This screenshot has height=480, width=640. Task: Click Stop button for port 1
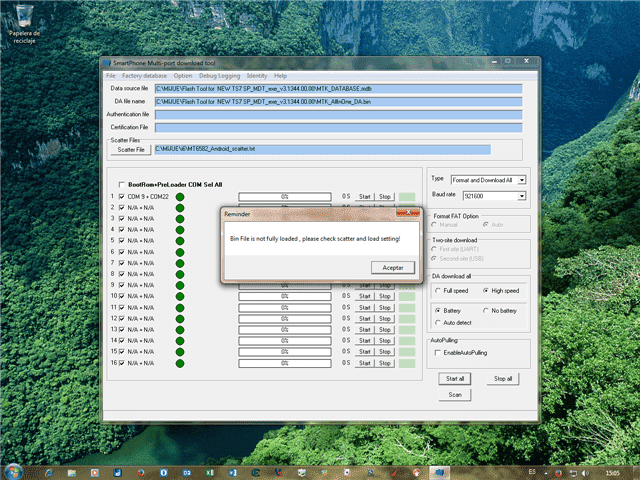click(x=384, y=197)
